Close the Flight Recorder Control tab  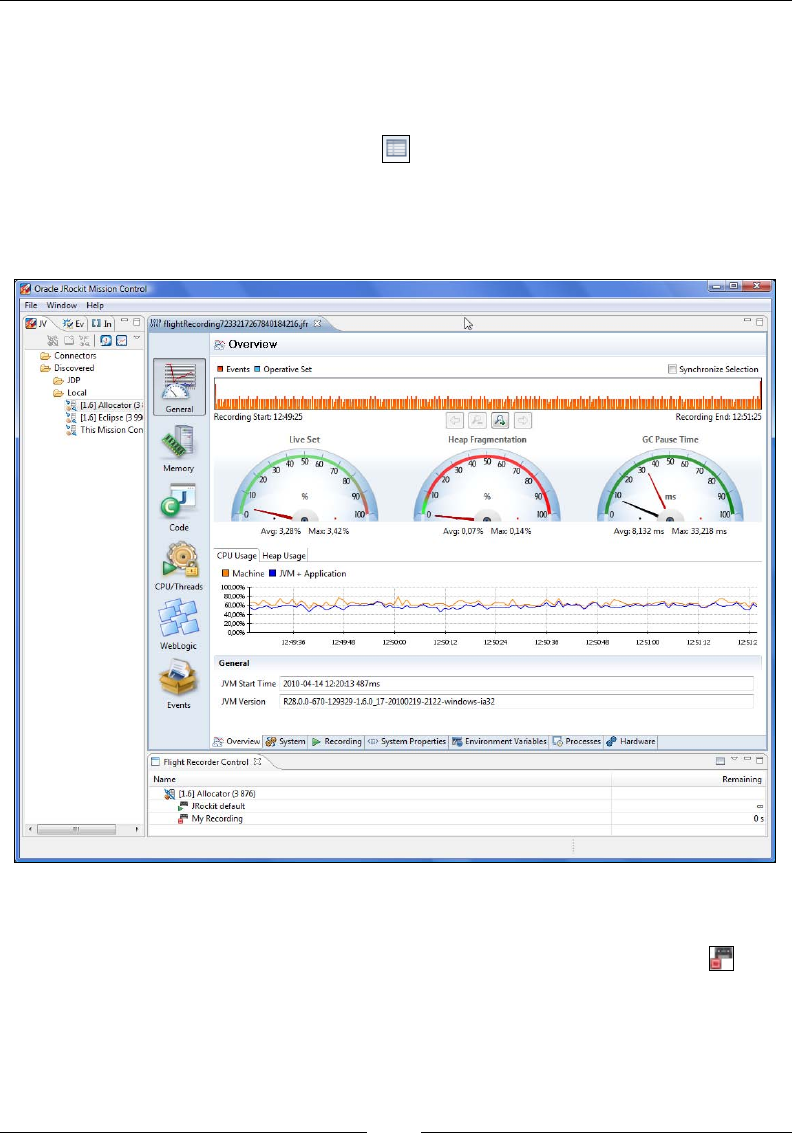[x=257, y=762]
